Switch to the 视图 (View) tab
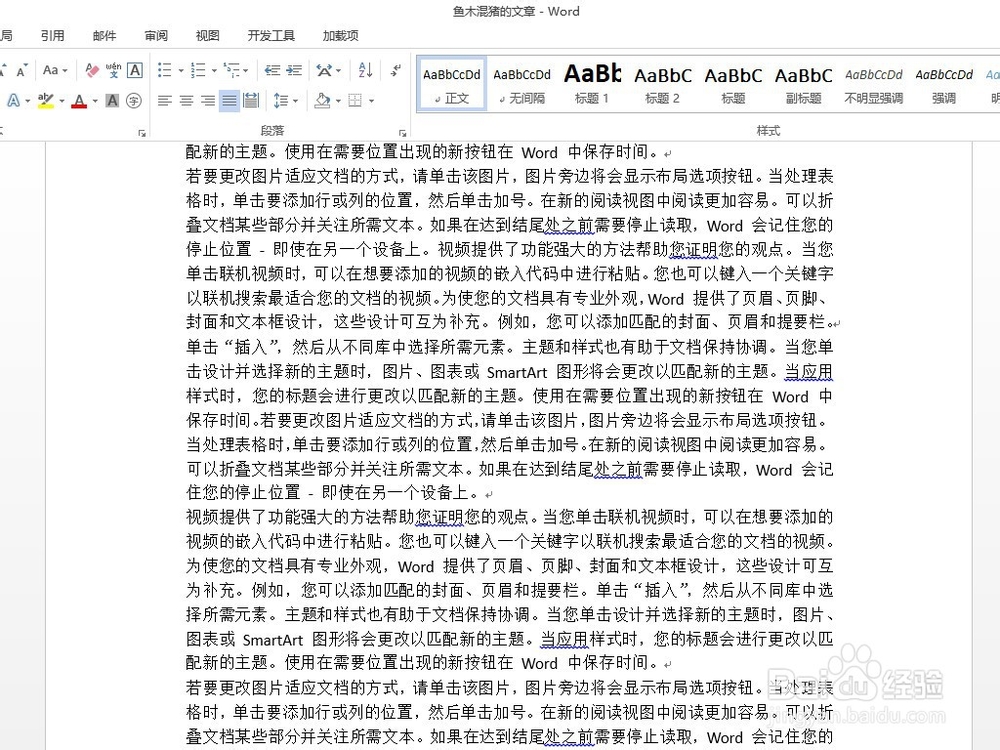Viewport: 1000px width, 750px height. (x=208, y=36)
